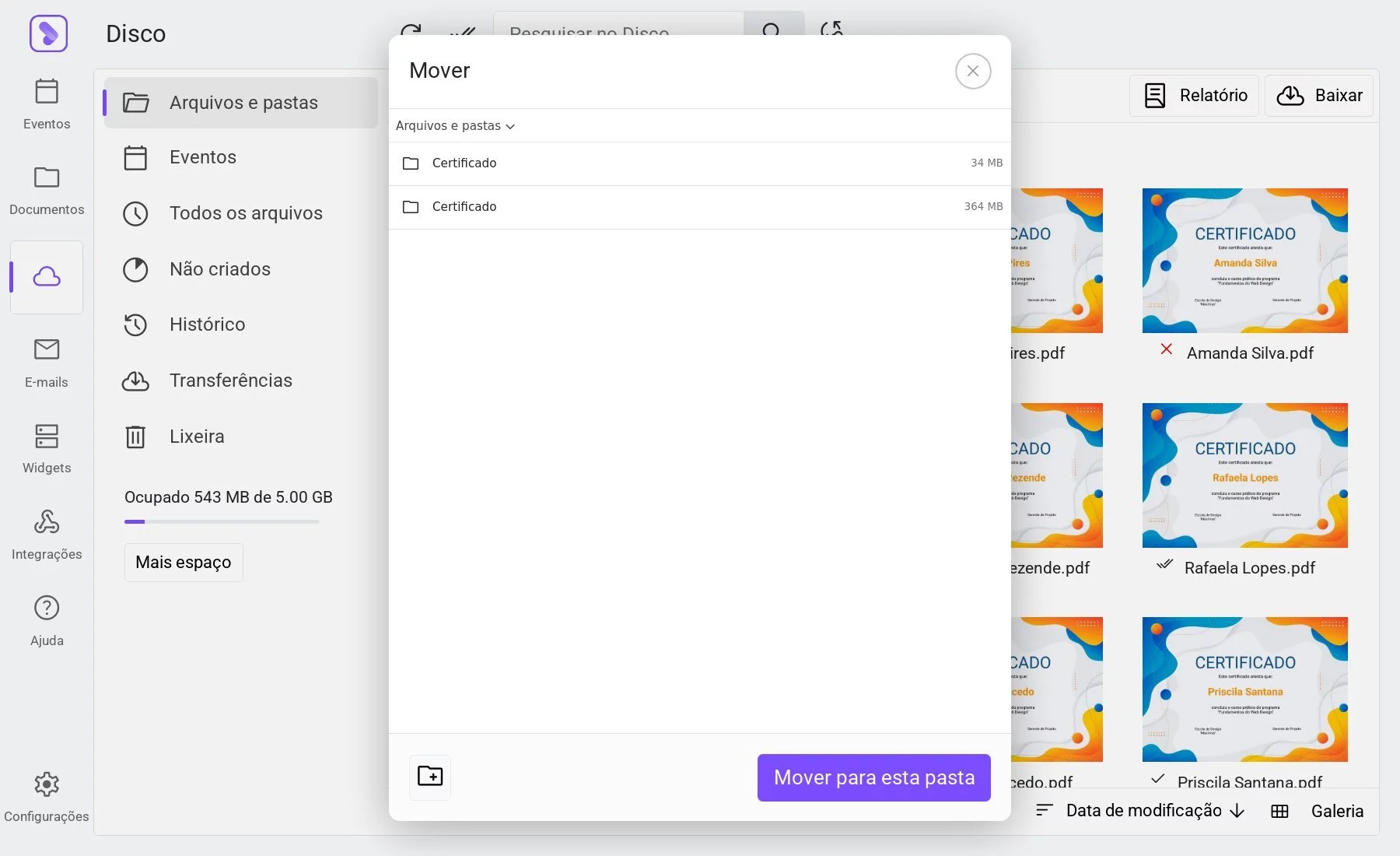
Task: Click Rafaela Lopes.pdf file name
Action: (x=1249, y=568)
